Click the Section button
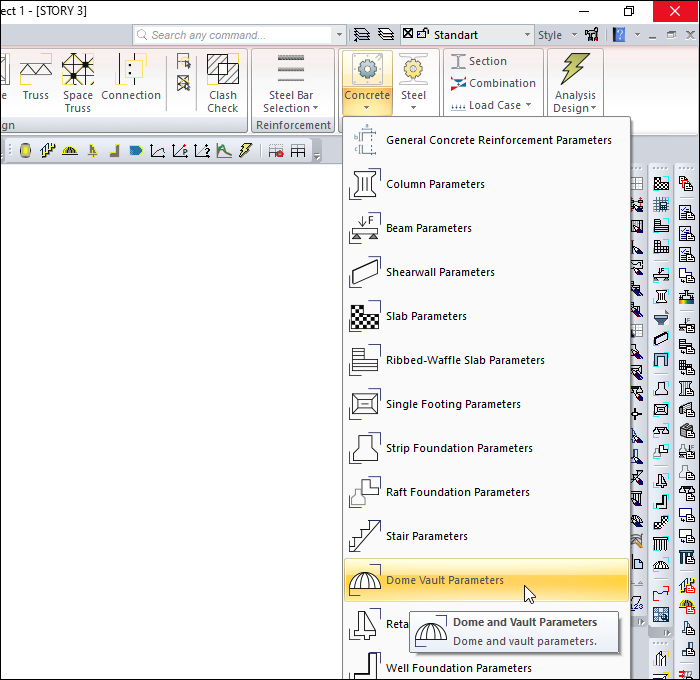 (x=479, y=61)
